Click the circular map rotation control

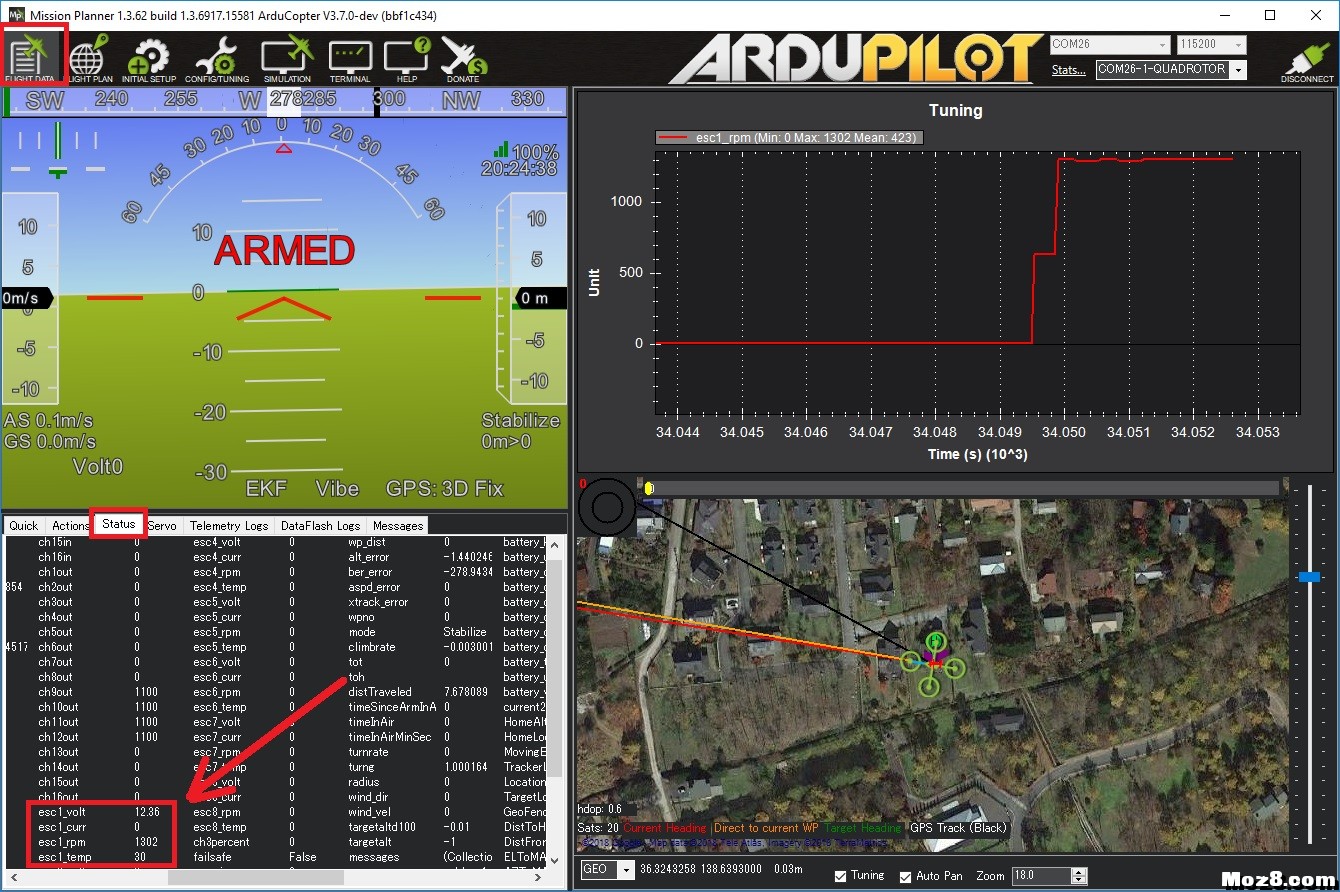[x=607, y=508]
